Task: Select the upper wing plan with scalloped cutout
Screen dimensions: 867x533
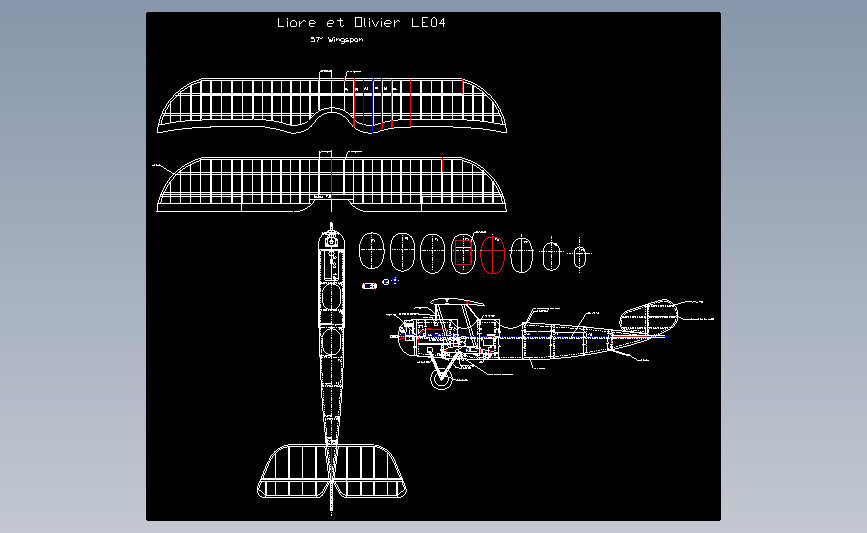Action: pos(332,102)
